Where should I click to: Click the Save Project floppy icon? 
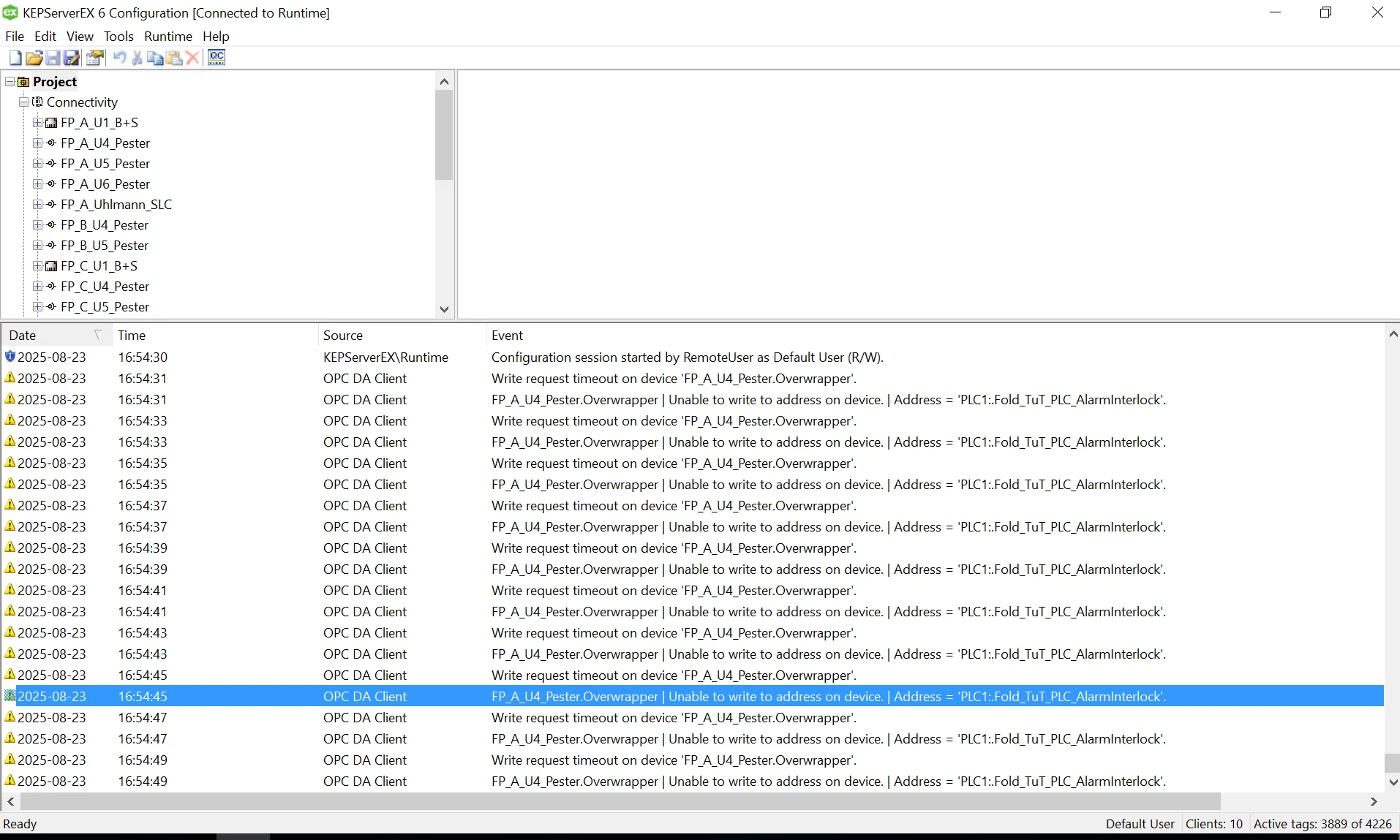pyautogui.click(x=53, y=58)
